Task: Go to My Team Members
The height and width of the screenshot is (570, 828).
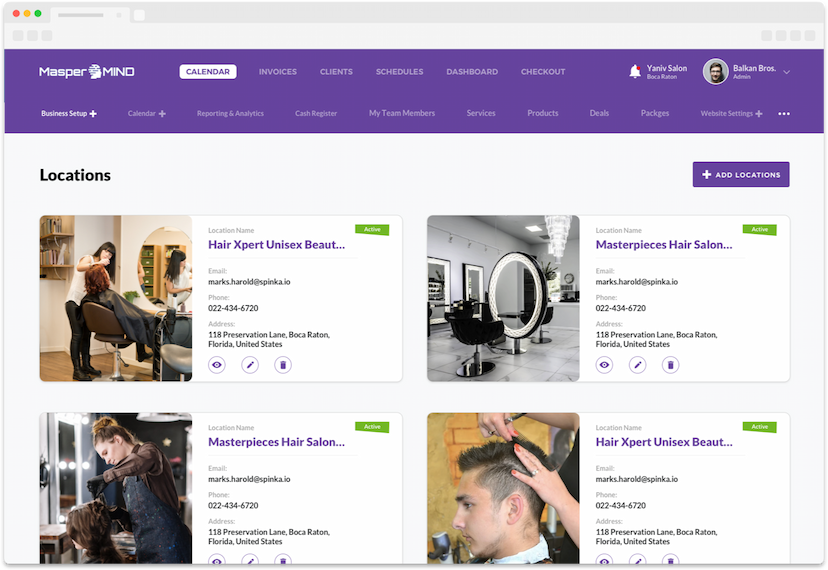Action: tap(401, 114)
